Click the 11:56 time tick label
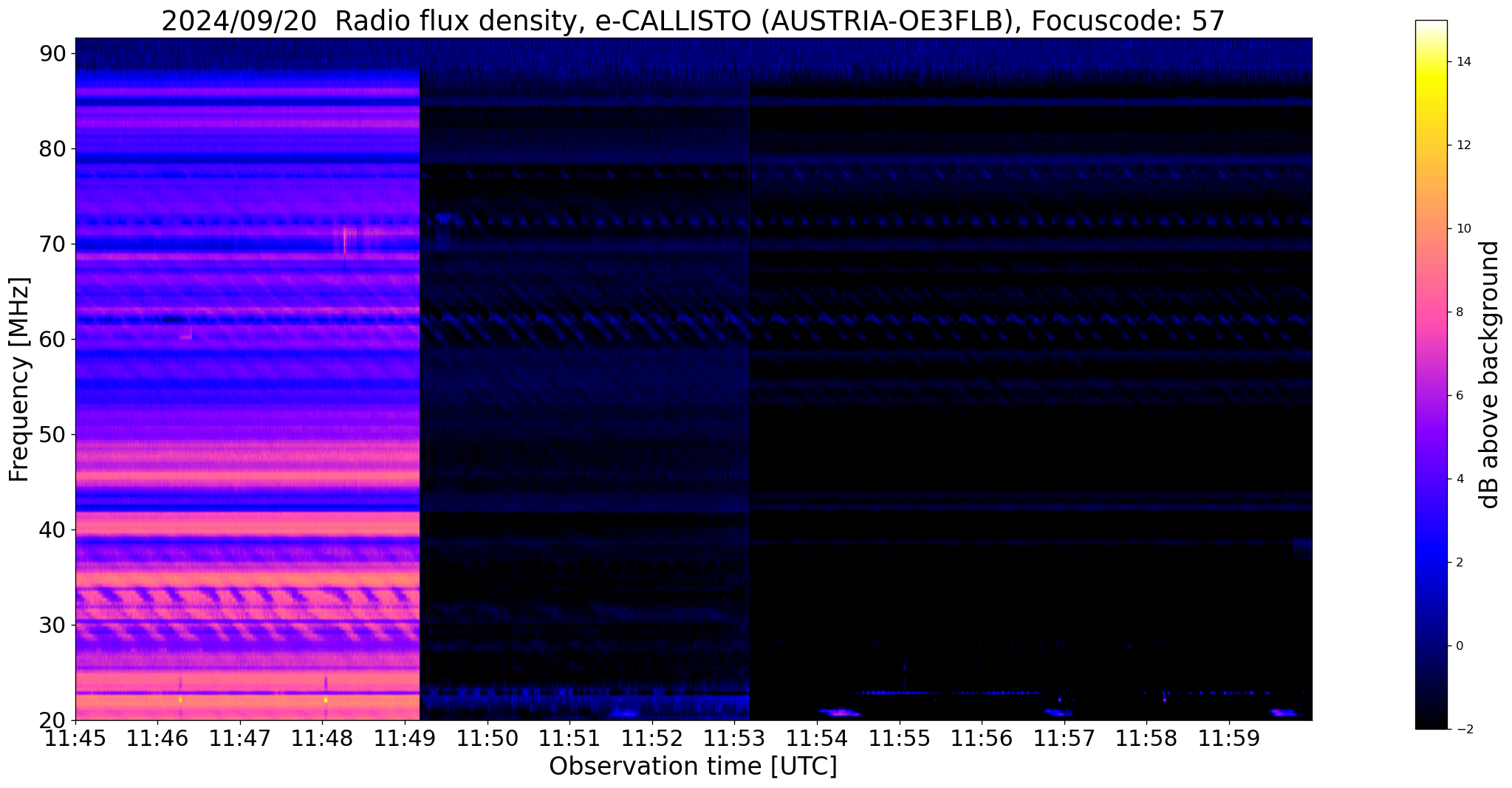 pyautogui.click(x=982, y=738)
